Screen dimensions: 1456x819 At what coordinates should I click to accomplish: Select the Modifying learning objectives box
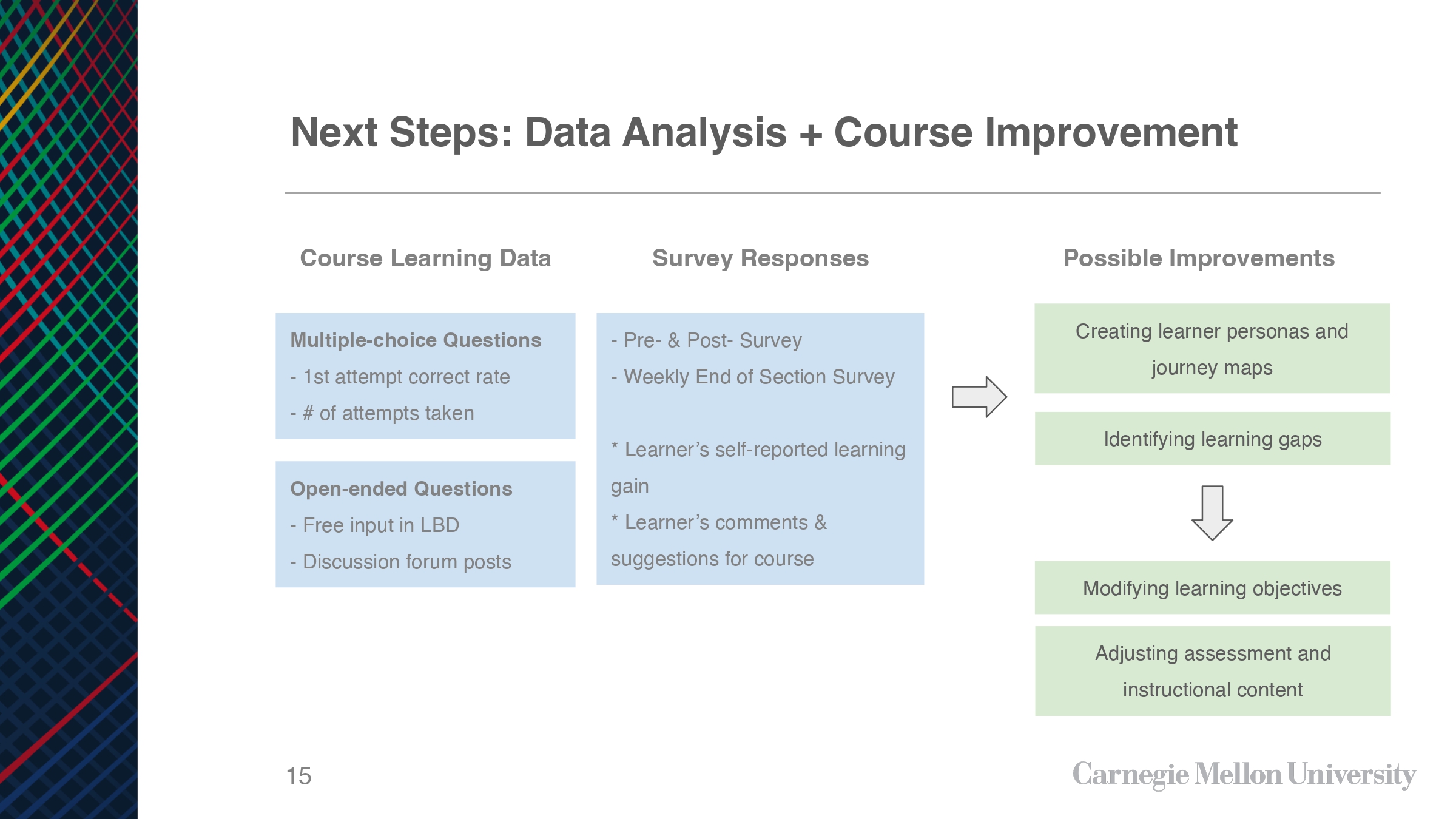pyautogui.click(x=1212, y=587)
